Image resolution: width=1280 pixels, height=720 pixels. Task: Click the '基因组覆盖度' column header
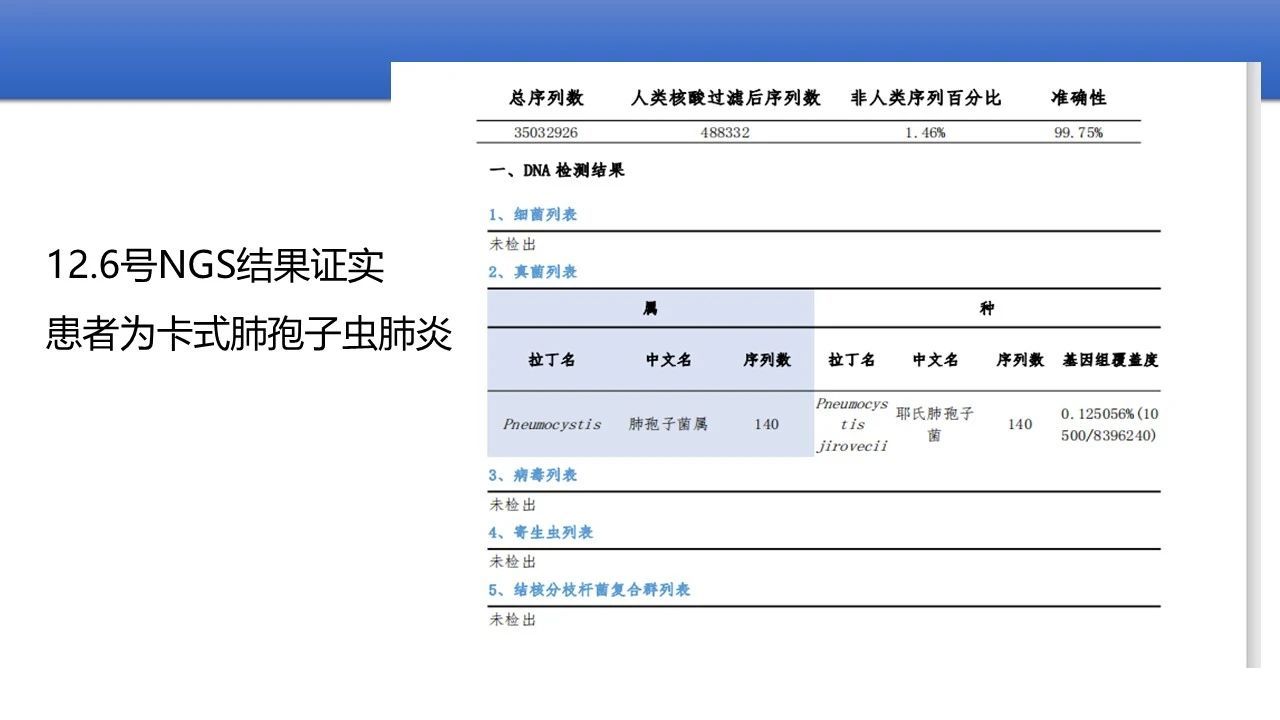pyautogui.click(x=1110, y=360)
